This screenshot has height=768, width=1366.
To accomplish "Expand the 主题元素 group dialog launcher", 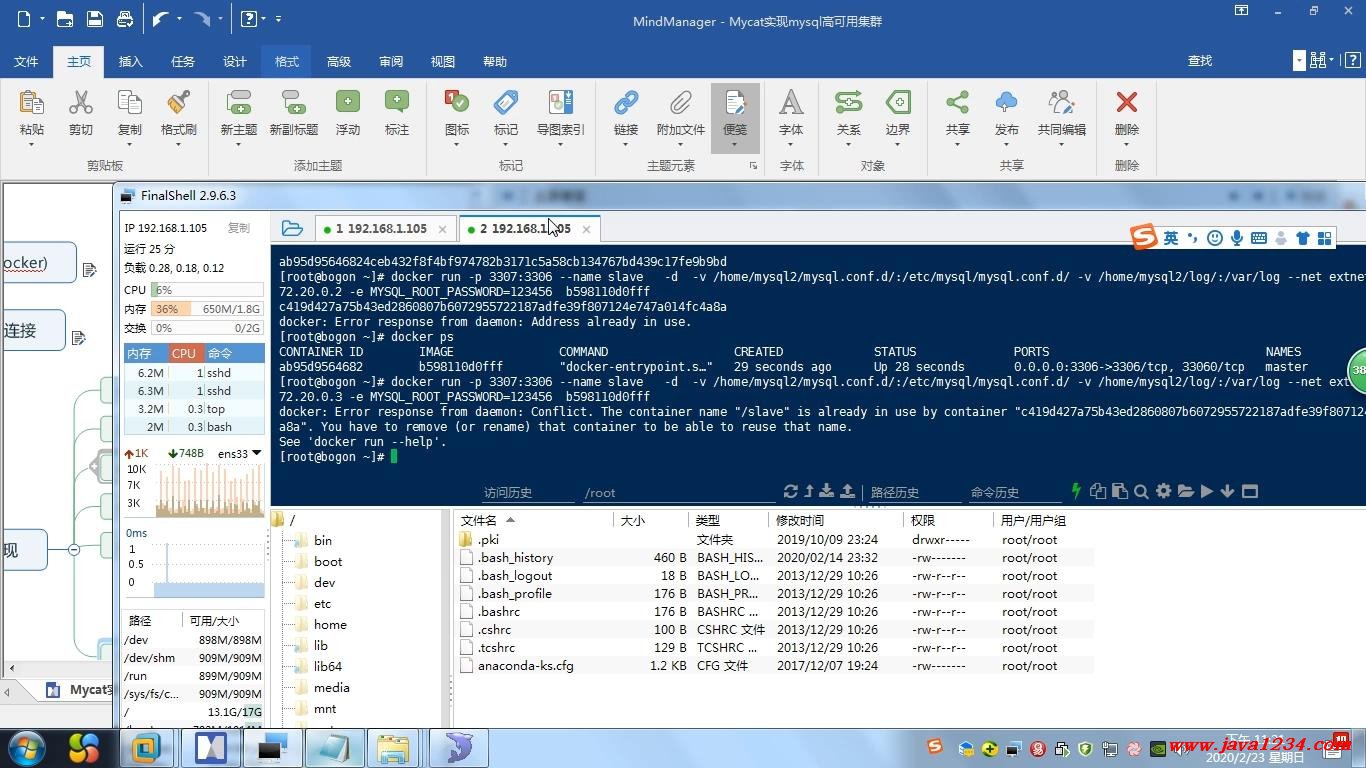I will point(753,166).
